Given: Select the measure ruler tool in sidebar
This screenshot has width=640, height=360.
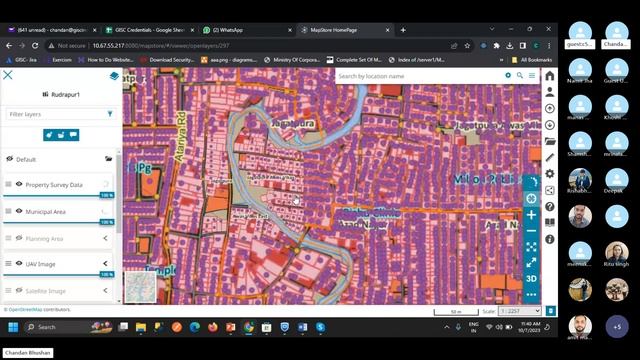Looking at the screenshot, I should click(550, 158).
